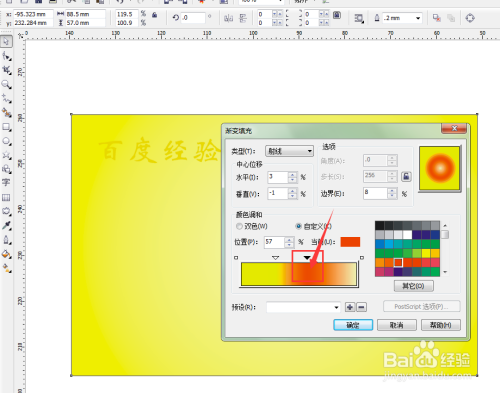Select the Zoom magnifier tool
This screenshot has height=393, width=500.
(x=6, y=84)
